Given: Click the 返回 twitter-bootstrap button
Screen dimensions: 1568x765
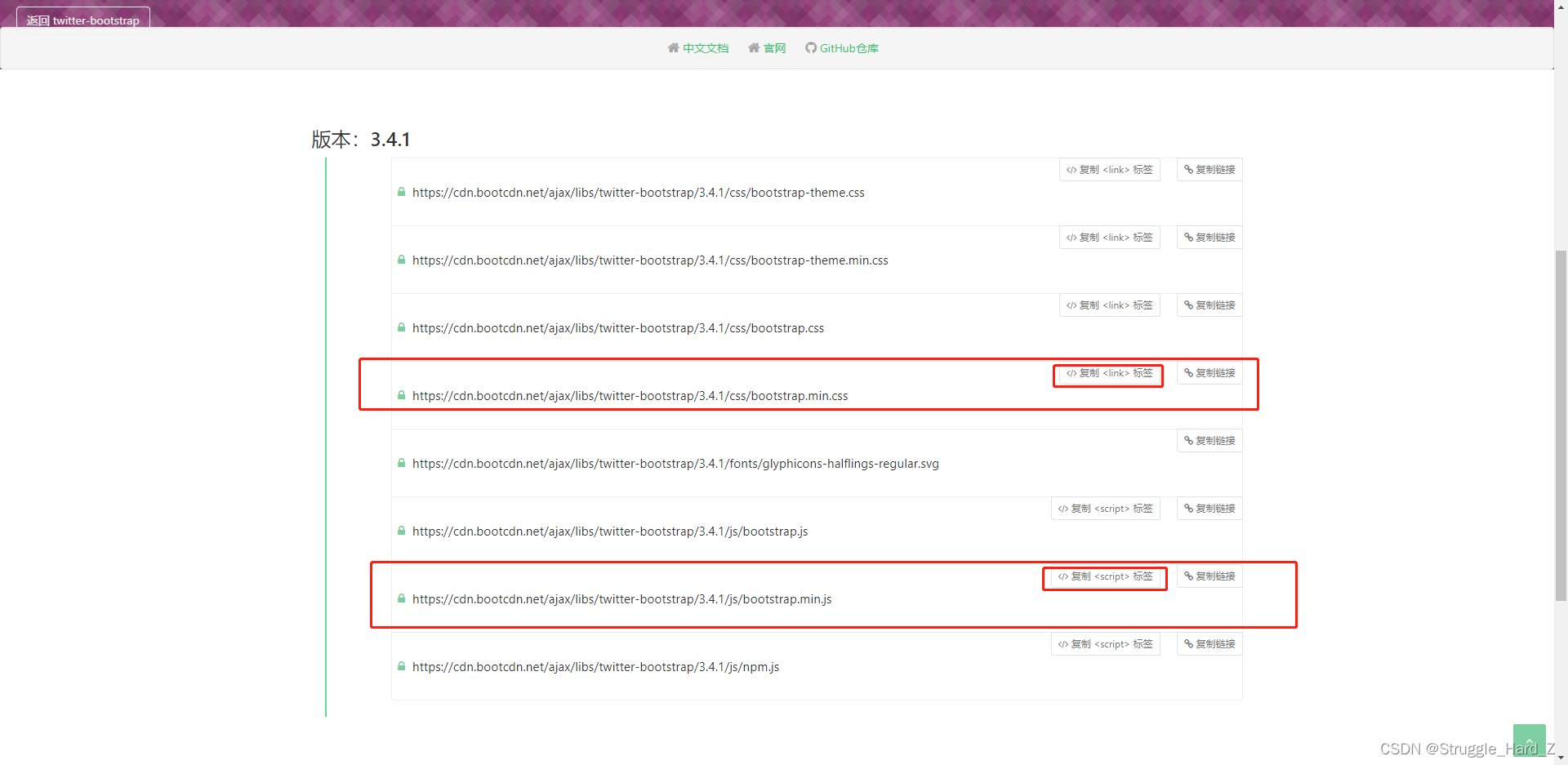Looking at the screenshot, I should [83, 20].
